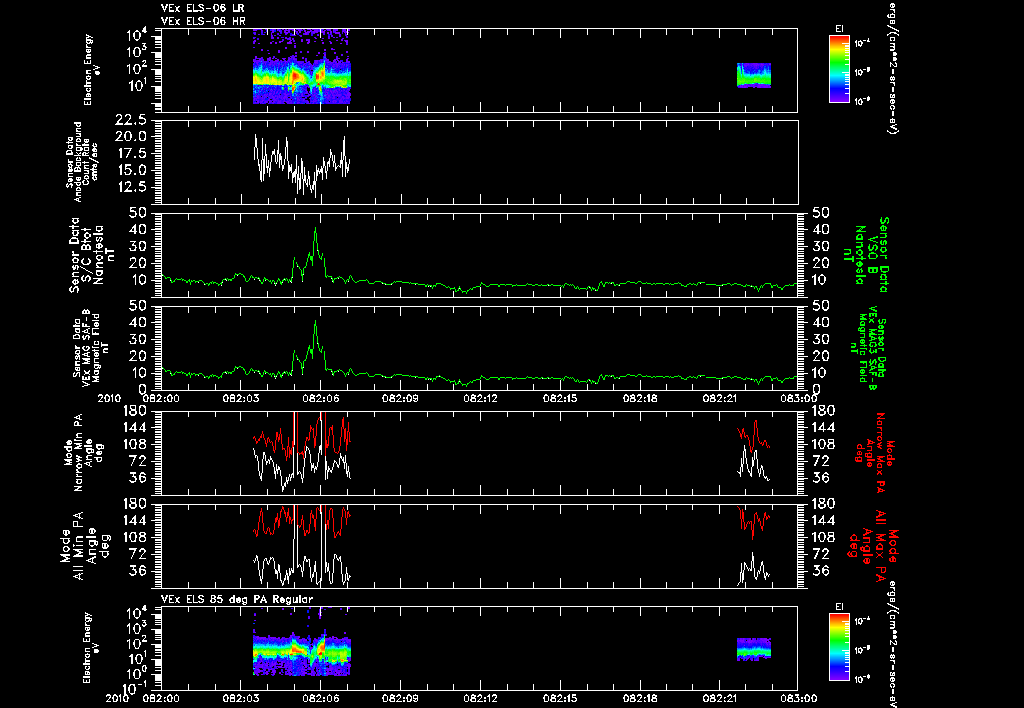Click '083:00' on the middle time axis
The image size is (1024, 708).
point(797,398)
